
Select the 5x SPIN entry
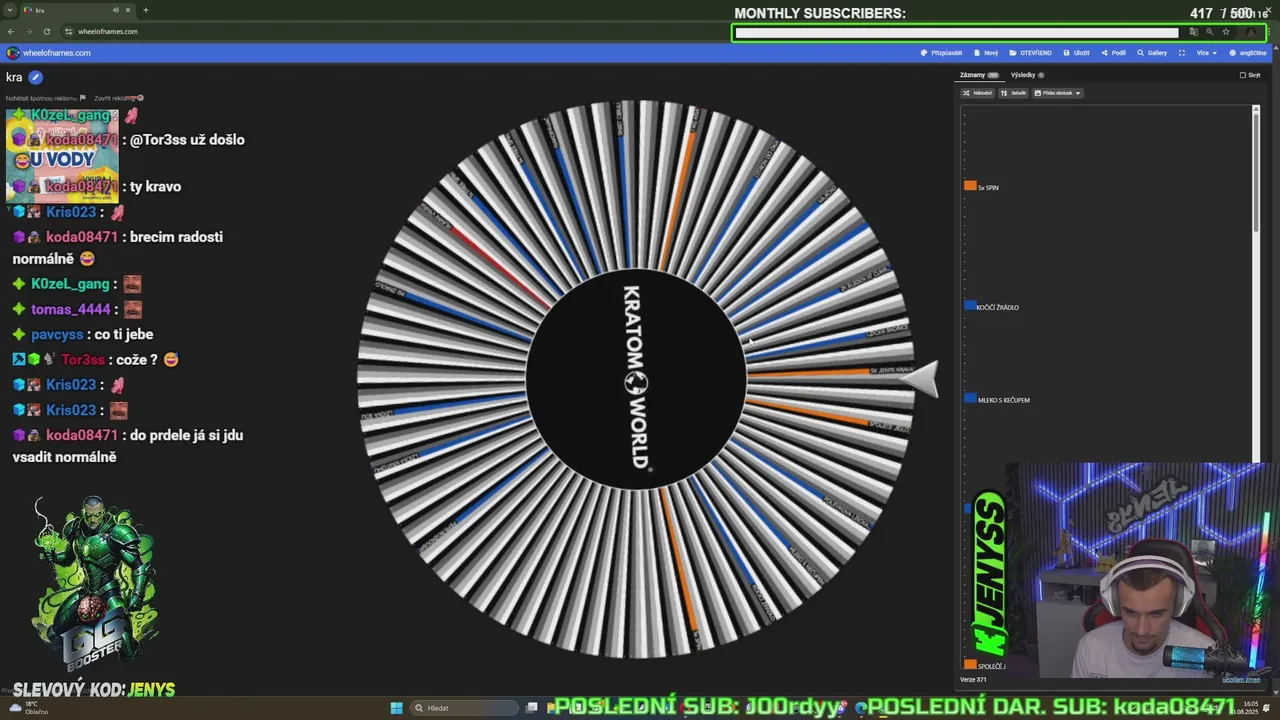tap(988, 187)
